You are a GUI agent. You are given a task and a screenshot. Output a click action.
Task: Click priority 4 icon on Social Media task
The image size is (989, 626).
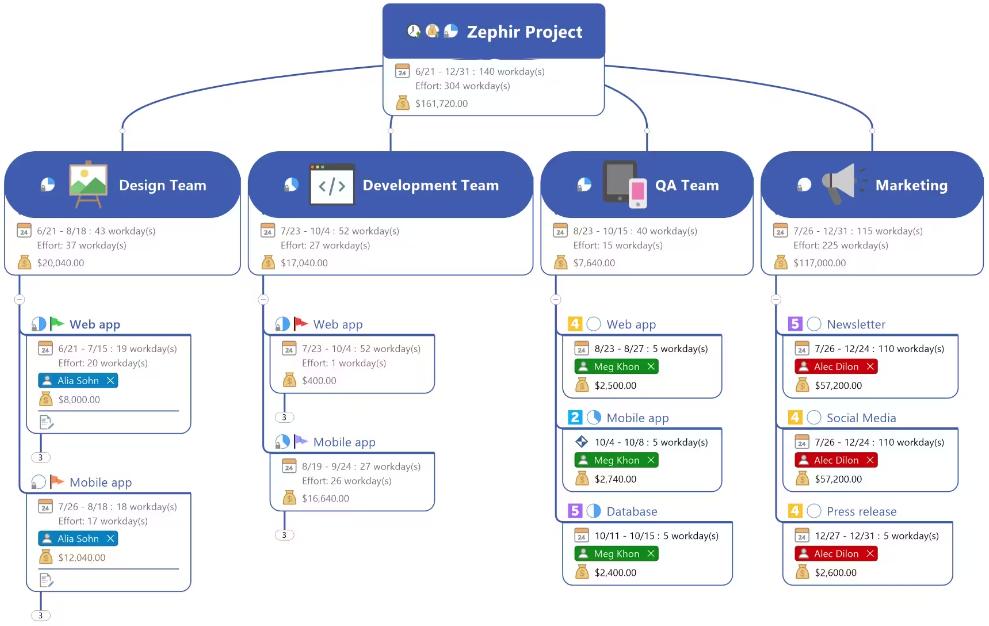point(795,417)
